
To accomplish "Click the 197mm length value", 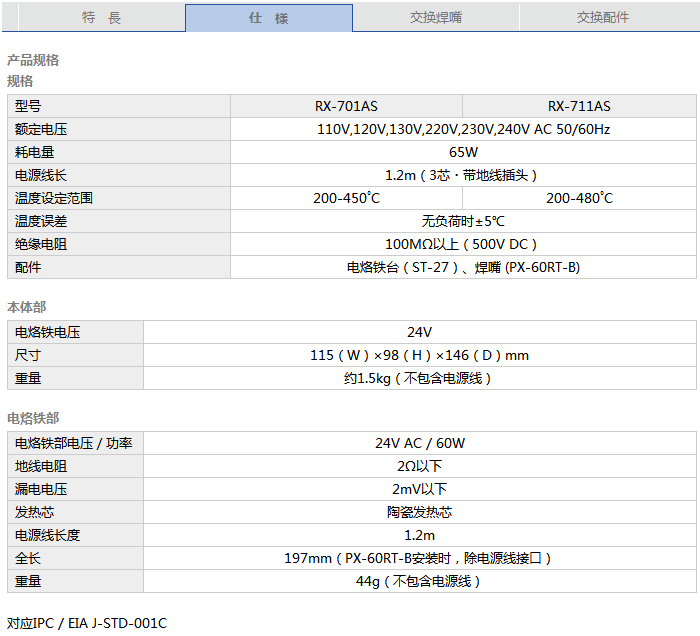I will [x=420, y=558].
